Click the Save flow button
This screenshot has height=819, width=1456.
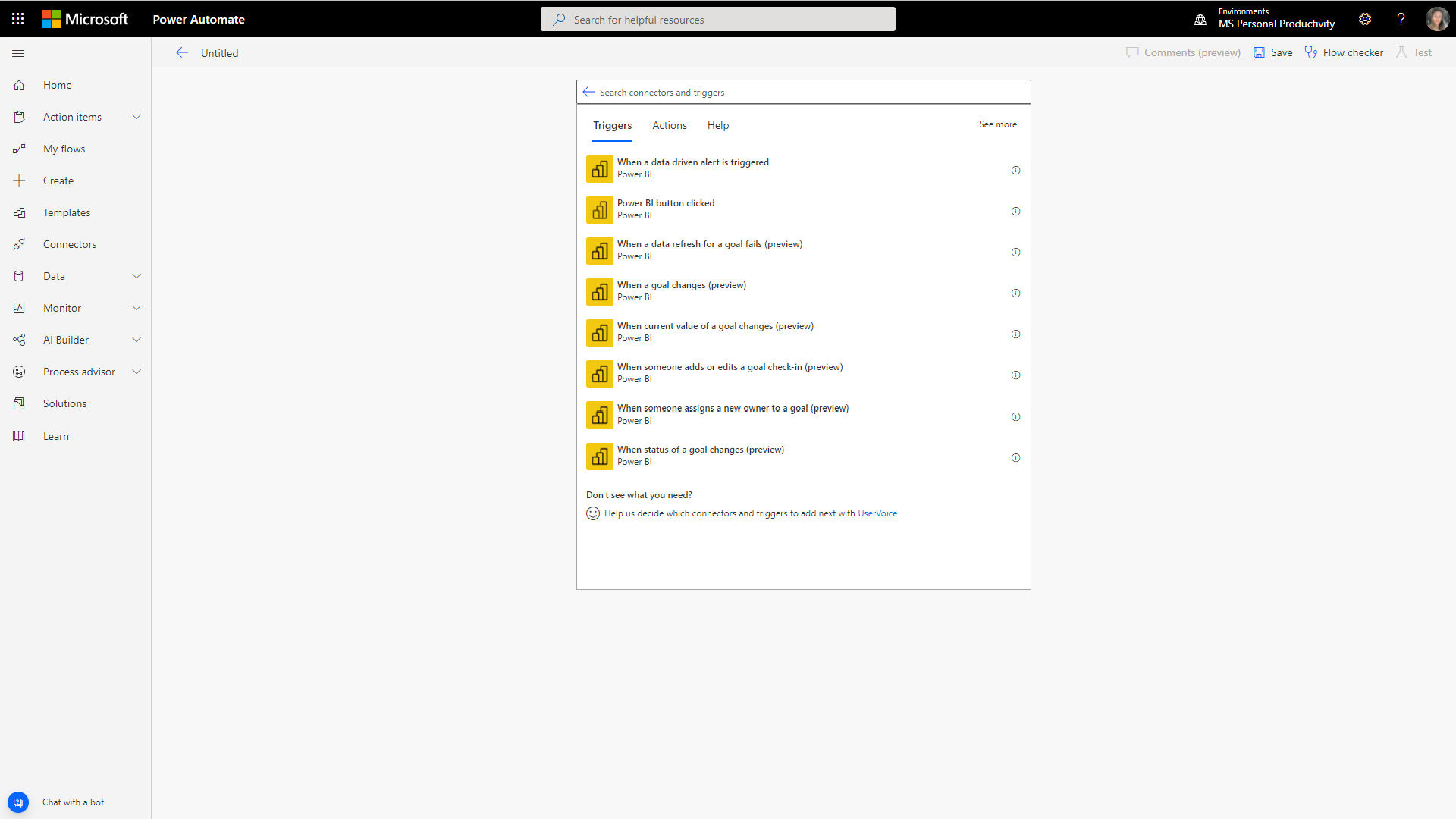click(x=1274, y=52)
